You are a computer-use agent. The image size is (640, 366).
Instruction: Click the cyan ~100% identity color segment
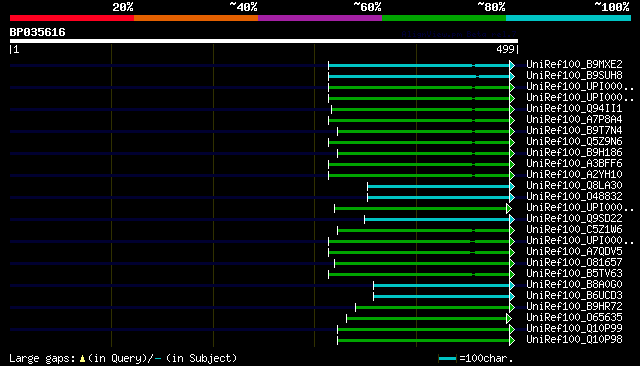568,18
